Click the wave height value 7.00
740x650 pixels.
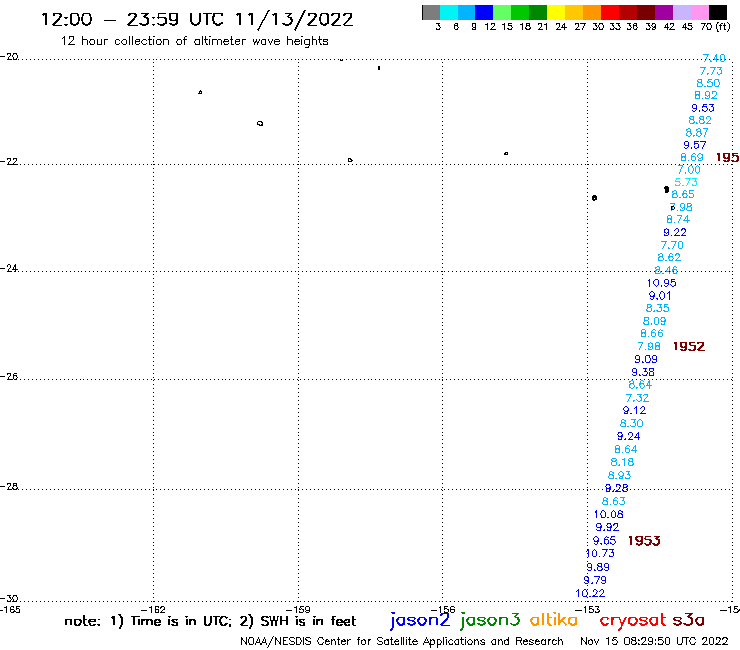(x=689, y=170)
